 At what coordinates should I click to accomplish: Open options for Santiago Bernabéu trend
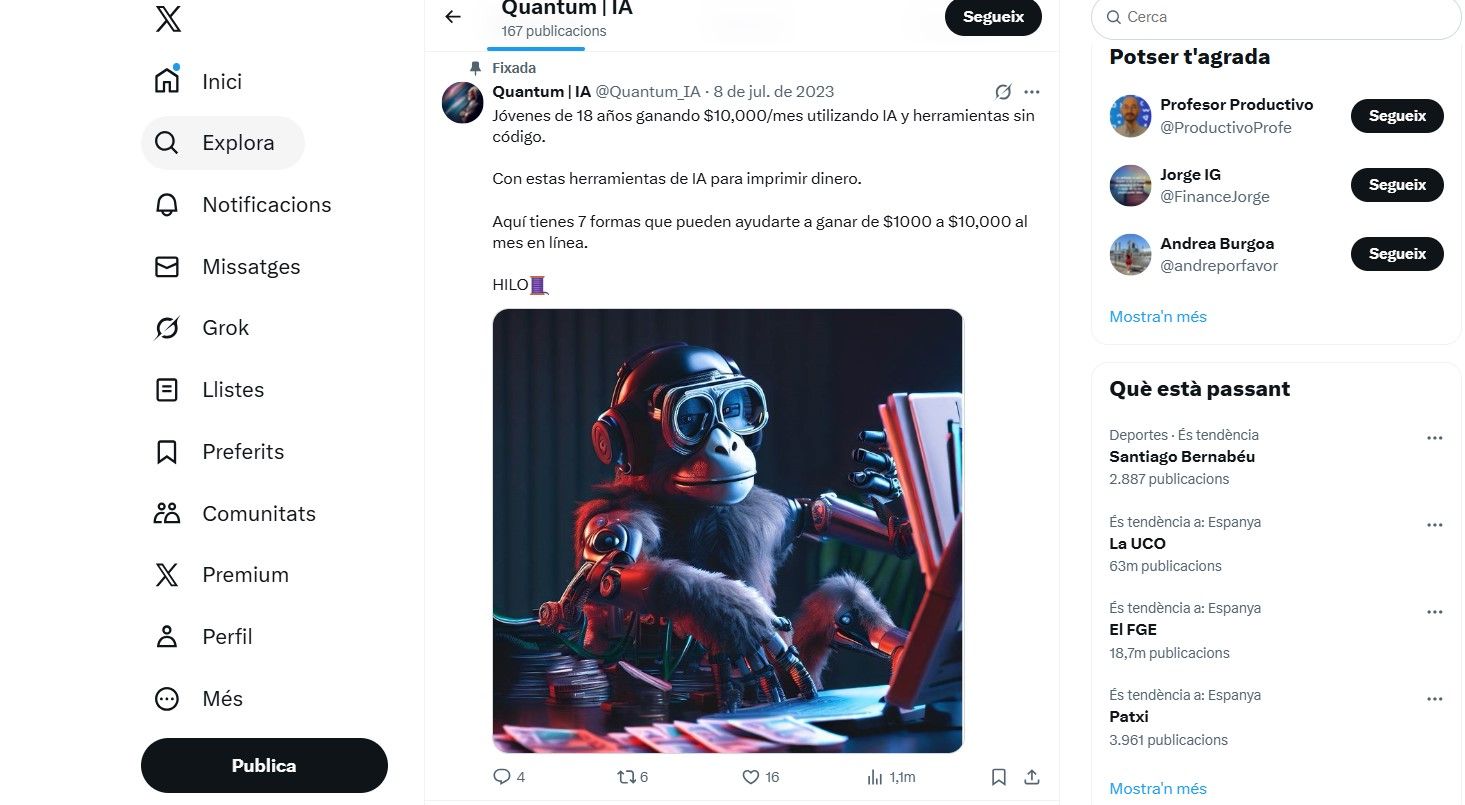(1435, 438)
